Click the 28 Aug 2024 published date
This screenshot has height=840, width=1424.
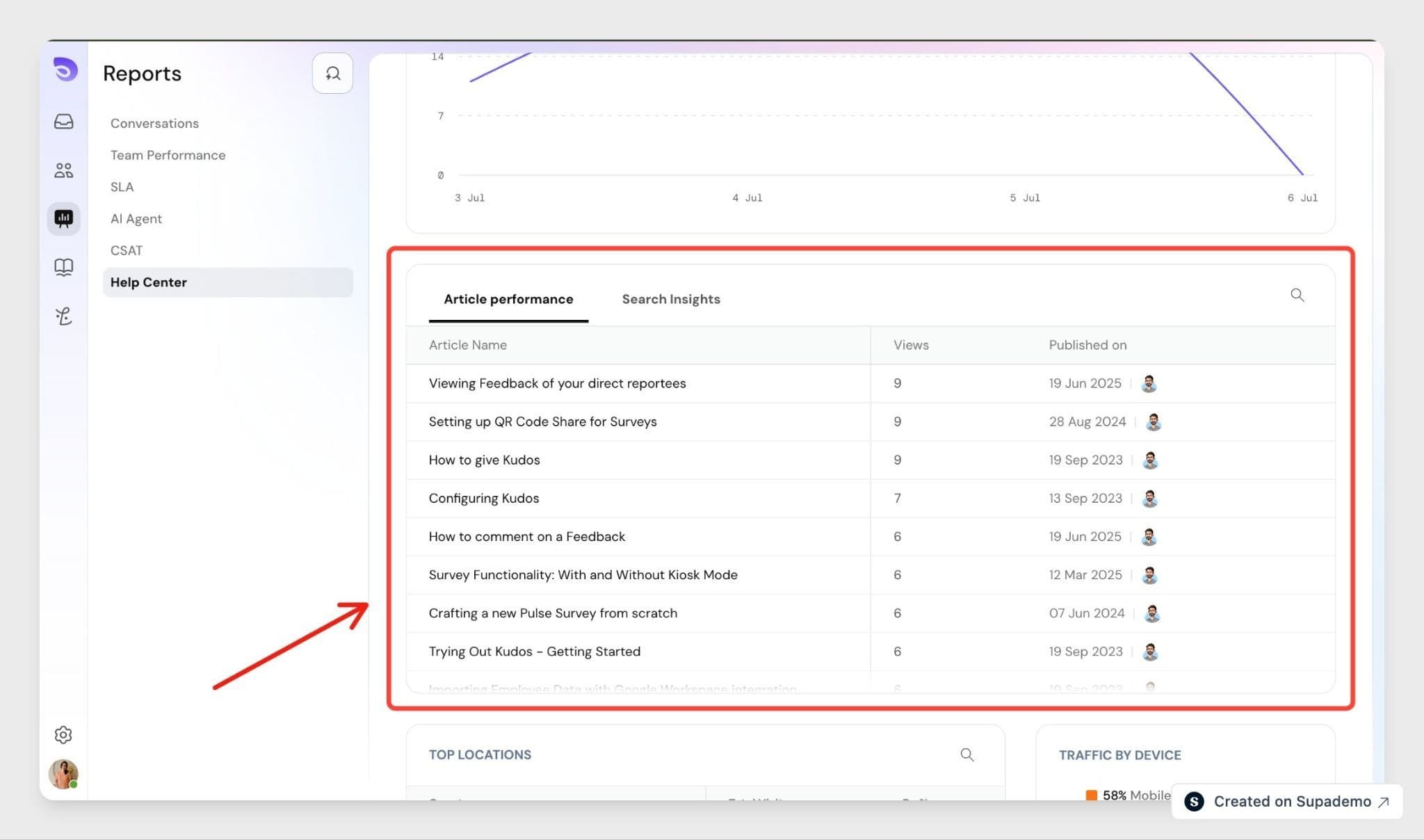[1087, 421]
